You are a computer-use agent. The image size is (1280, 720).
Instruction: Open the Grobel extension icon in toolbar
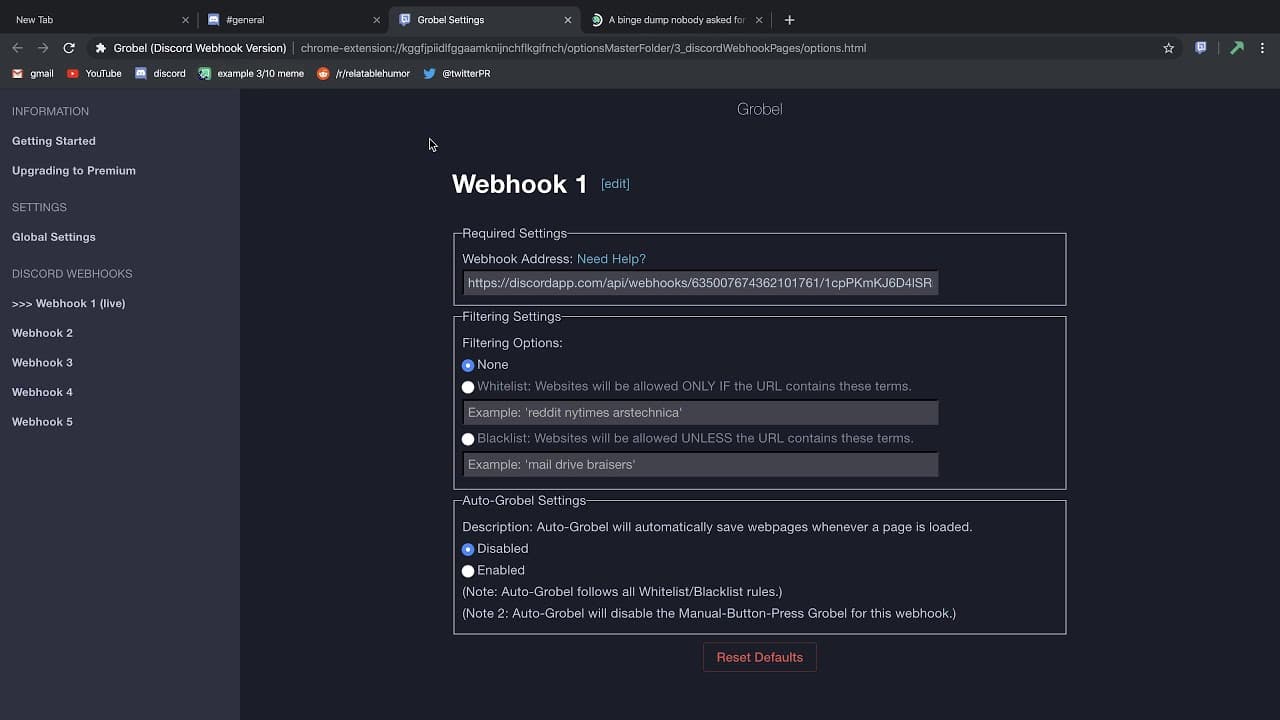pyautogui.click(x=1201, y=48)
